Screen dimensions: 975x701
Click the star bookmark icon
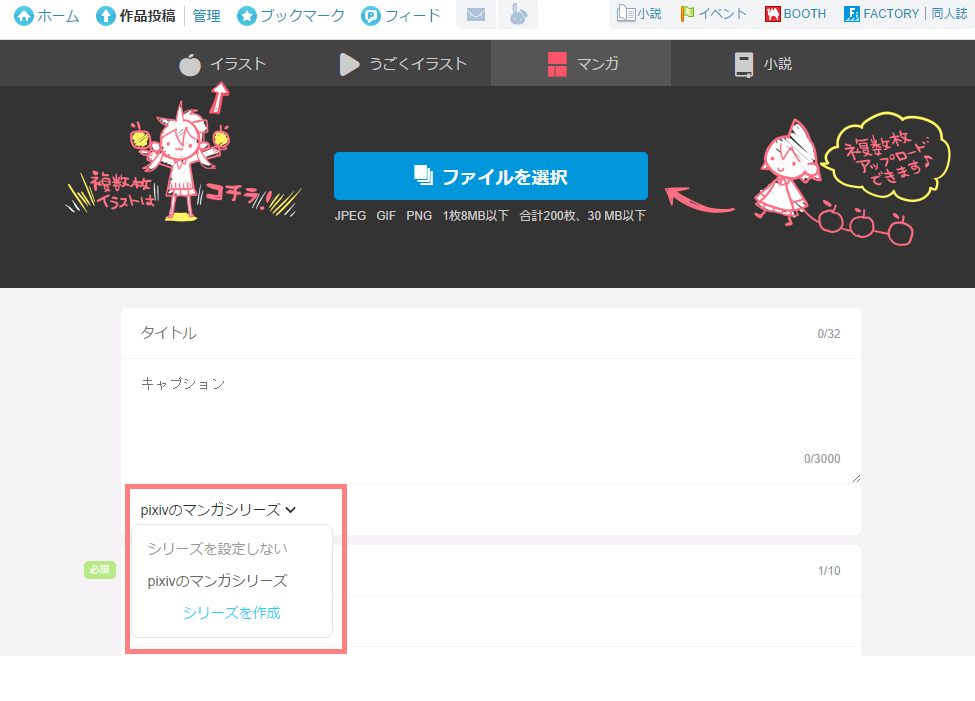pos(246,16)
